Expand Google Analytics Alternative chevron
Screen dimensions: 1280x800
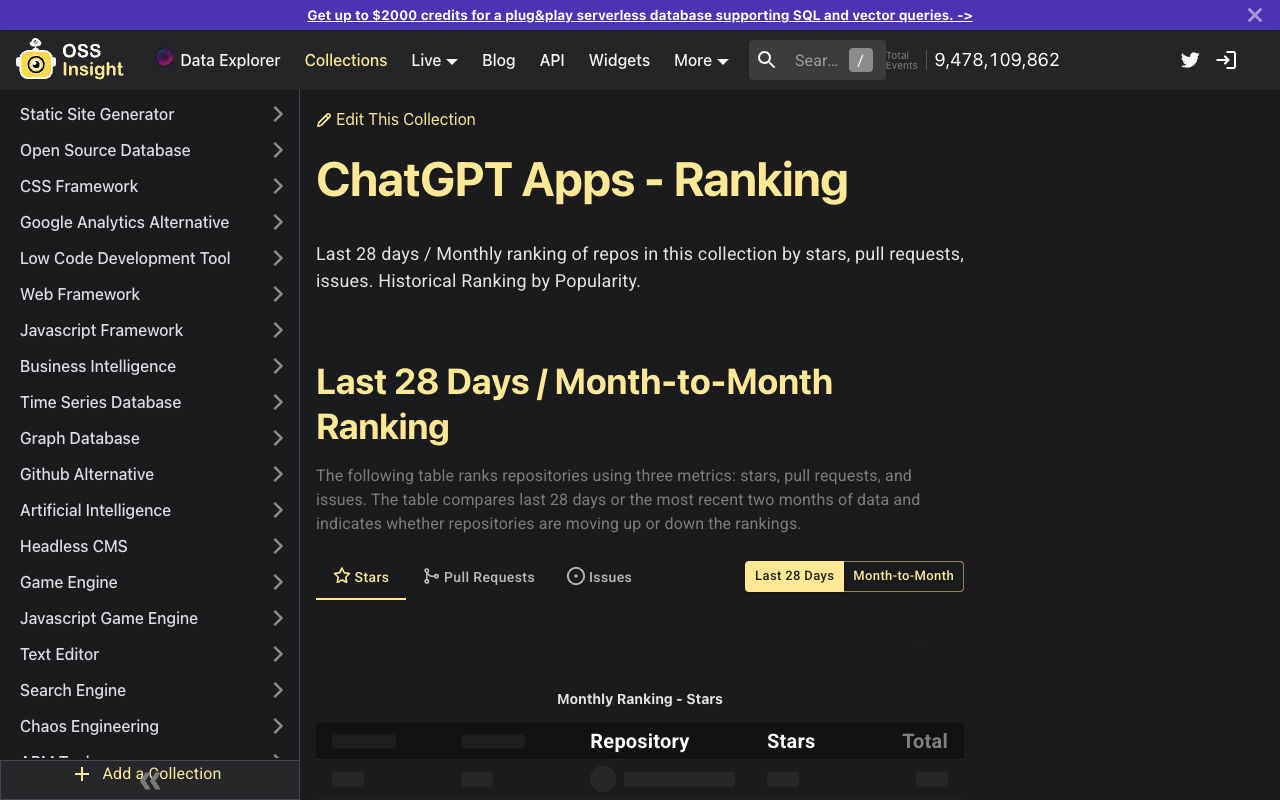click(x=278, y=222)
